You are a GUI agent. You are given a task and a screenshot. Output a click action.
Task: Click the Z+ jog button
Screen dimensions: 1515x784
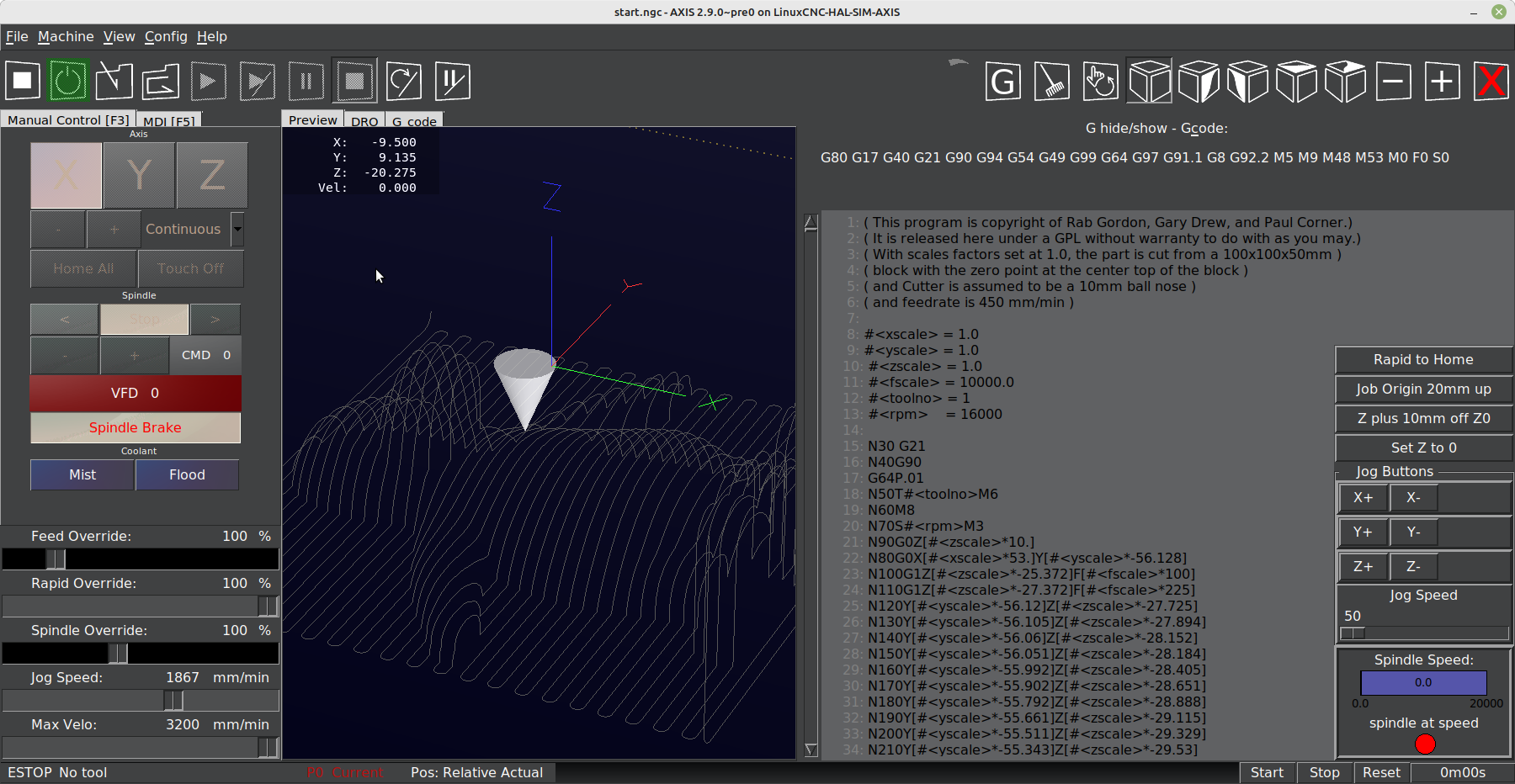coord(1363,566)
